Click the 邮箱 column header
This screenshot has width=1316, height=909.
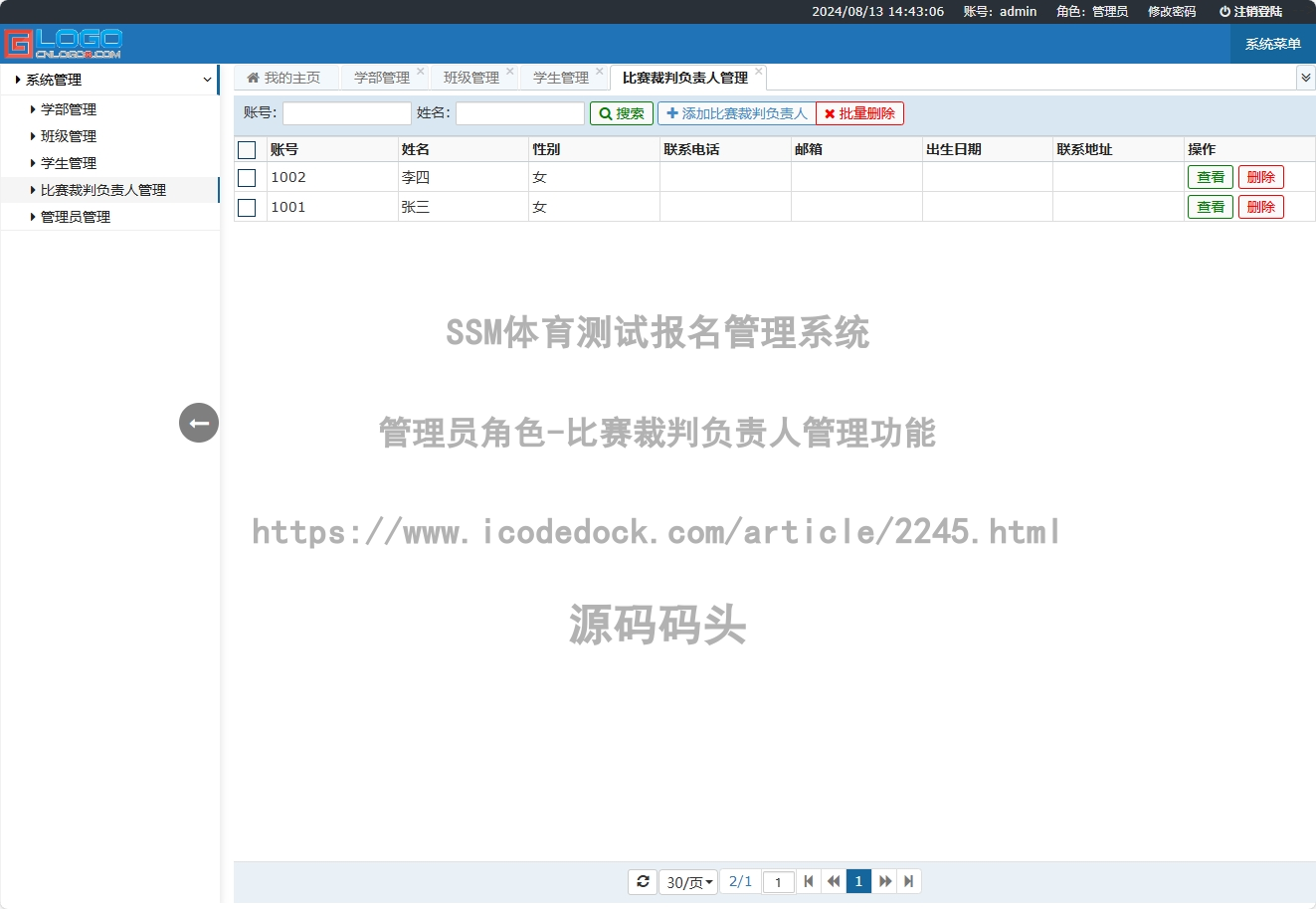(x=857, y=149)
